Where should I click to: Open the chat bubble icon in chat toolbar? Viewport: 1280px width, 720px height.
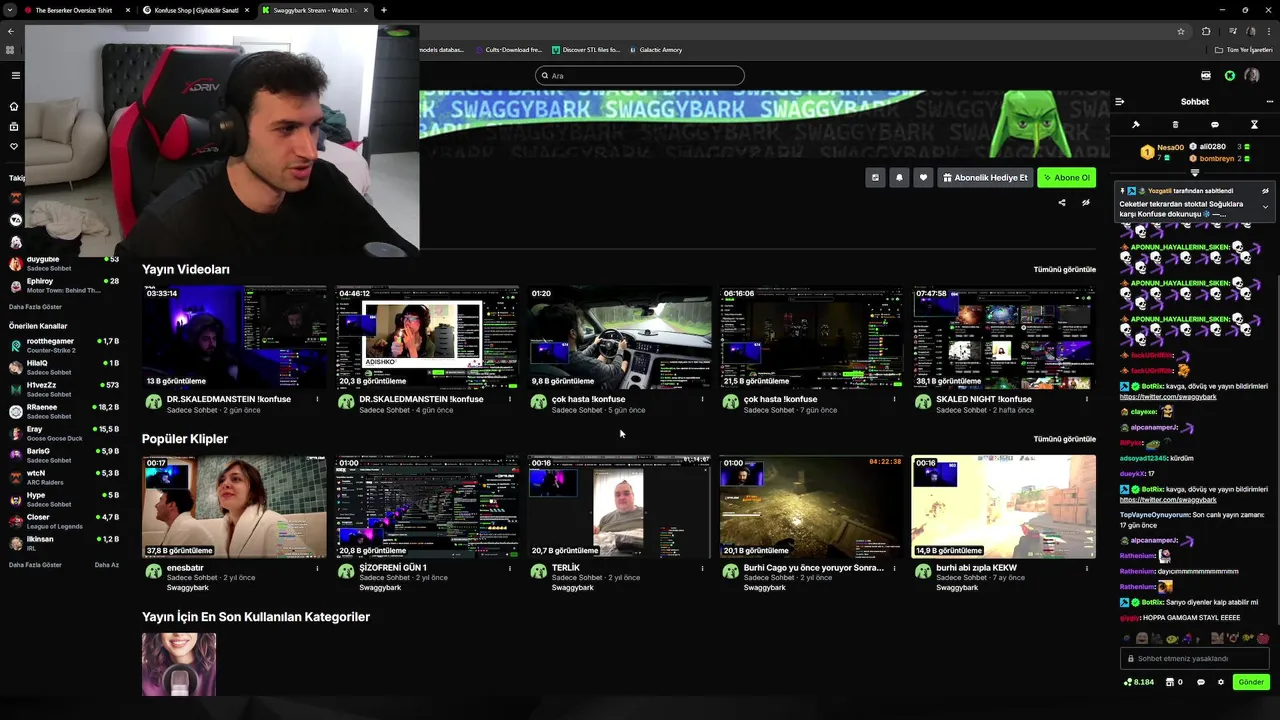click(x=1215, y=125)
